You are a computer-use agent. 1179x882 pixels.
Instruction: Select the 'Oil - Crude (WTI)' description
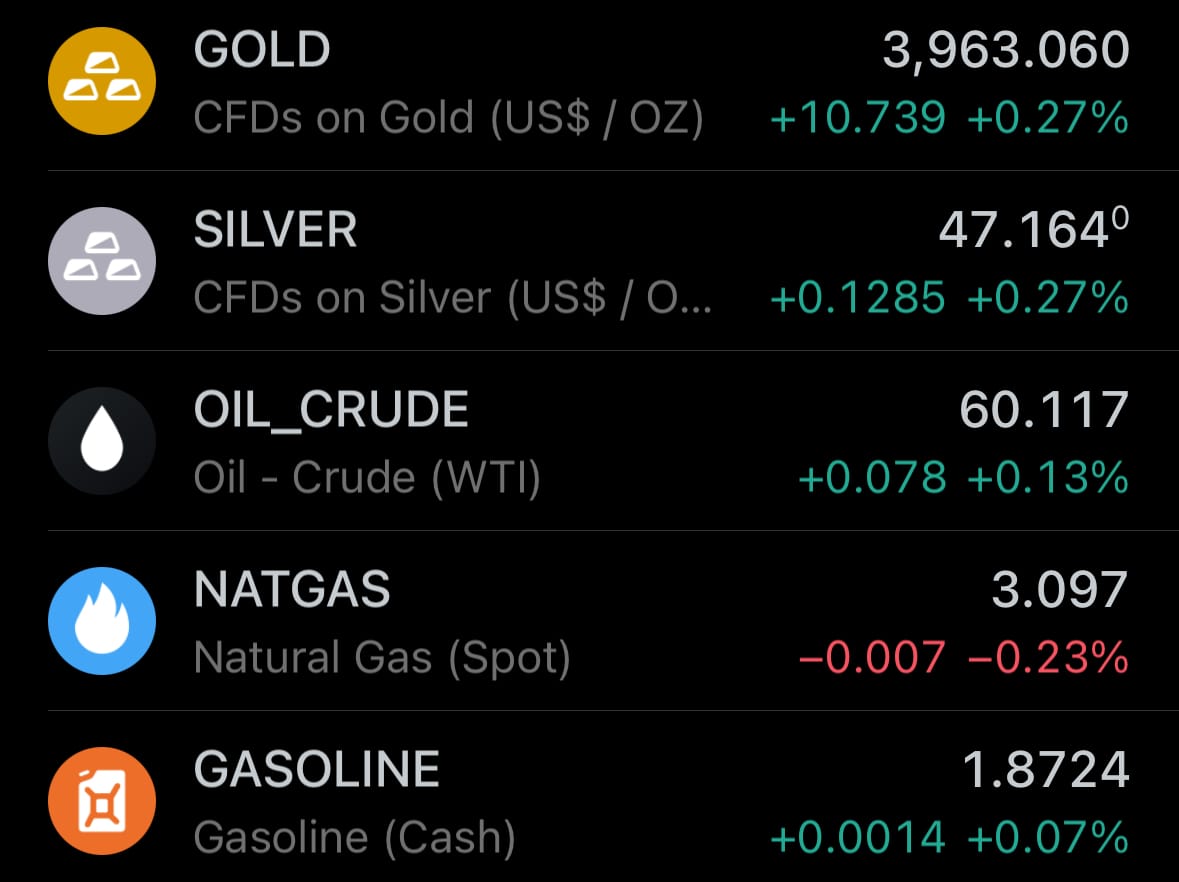(367, 478)
